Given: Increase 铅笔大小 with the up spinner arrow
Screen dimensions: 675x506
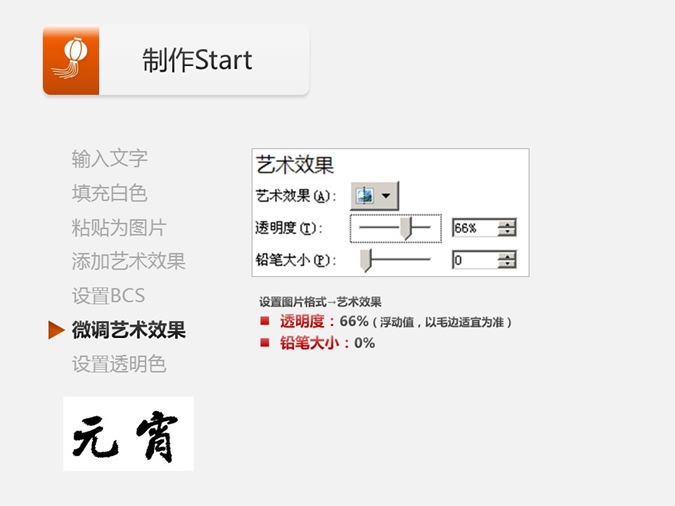Looking at the screenshot, I should click(508, 256).
